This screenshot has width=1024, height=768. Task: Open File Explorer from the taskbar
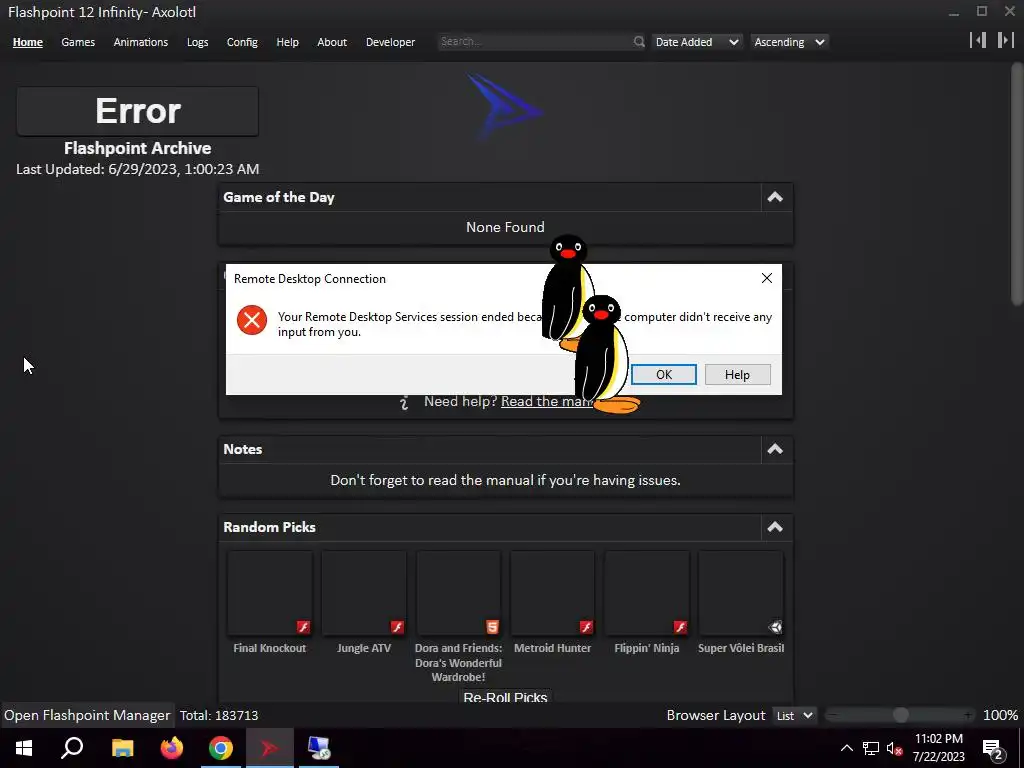point(122,748)
